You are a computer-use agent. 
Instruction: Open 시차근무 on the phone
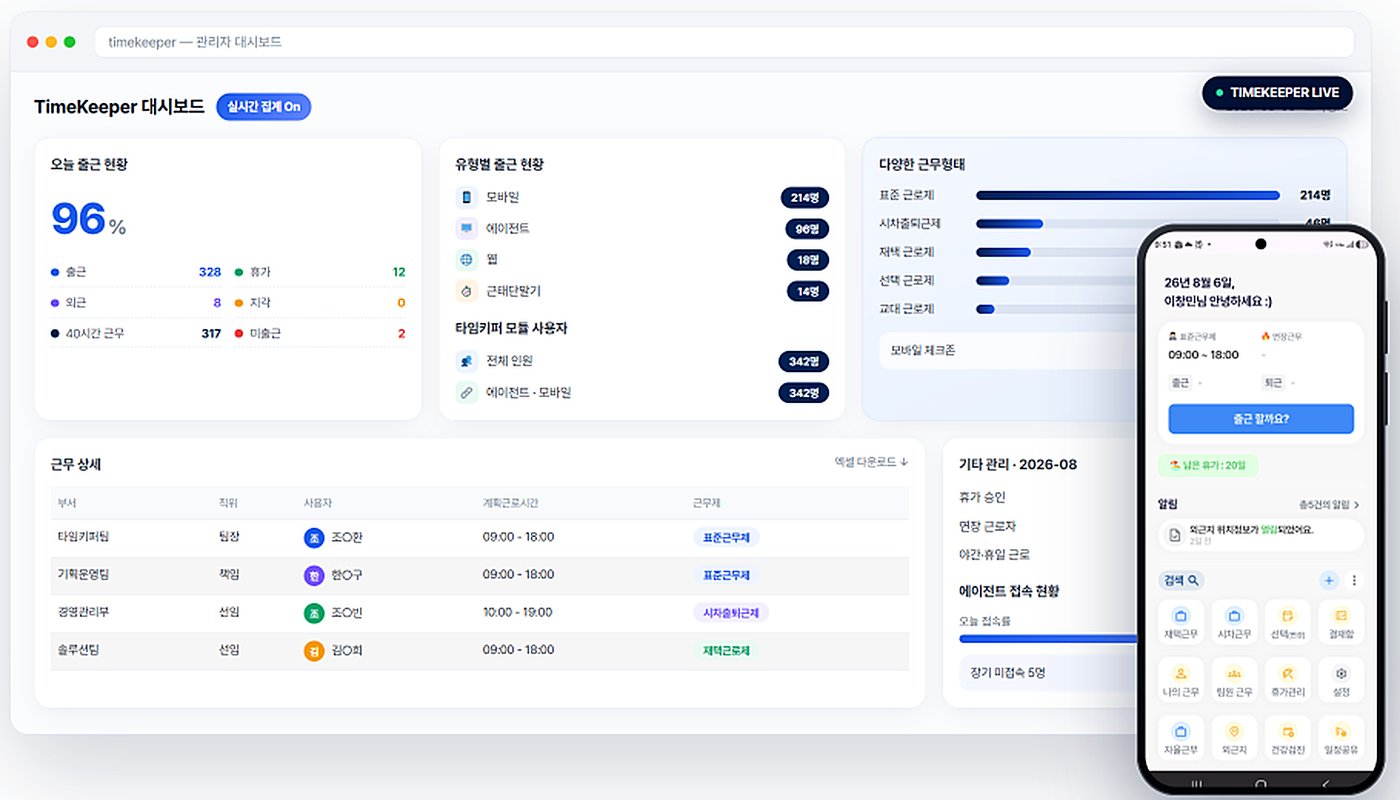click(x=1234, y=623)
